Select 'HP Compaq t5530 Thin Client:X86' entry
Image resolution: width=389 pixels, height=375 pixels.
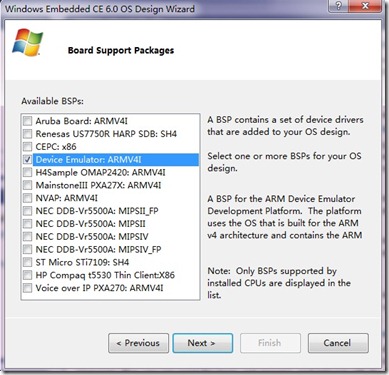105,275
